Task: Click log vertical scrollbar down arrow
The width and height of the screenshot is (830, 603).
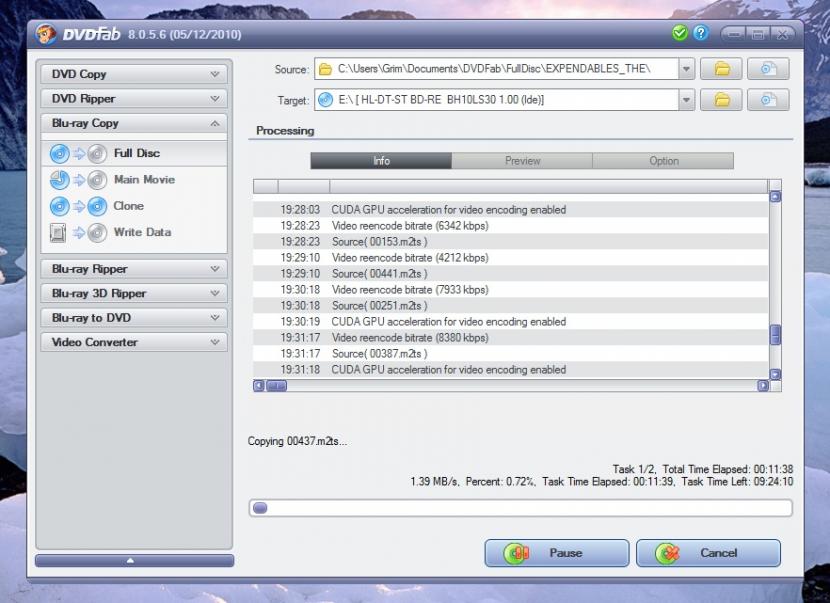Action: (775, 374)
